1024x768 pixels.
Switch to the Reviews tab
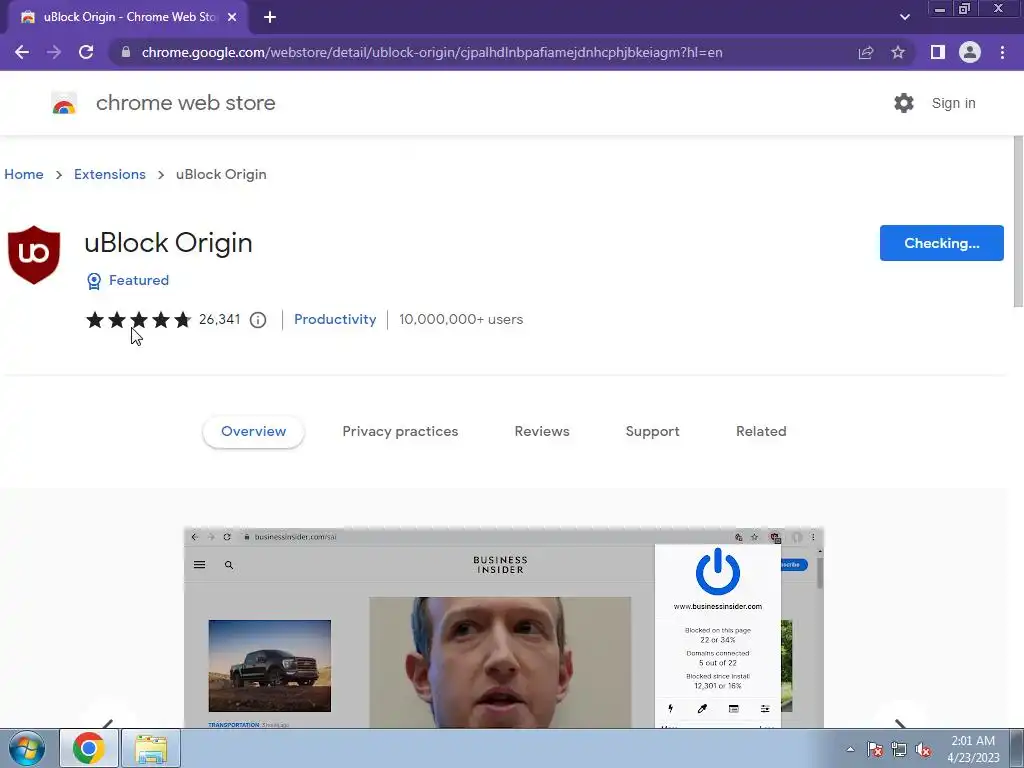542,432
